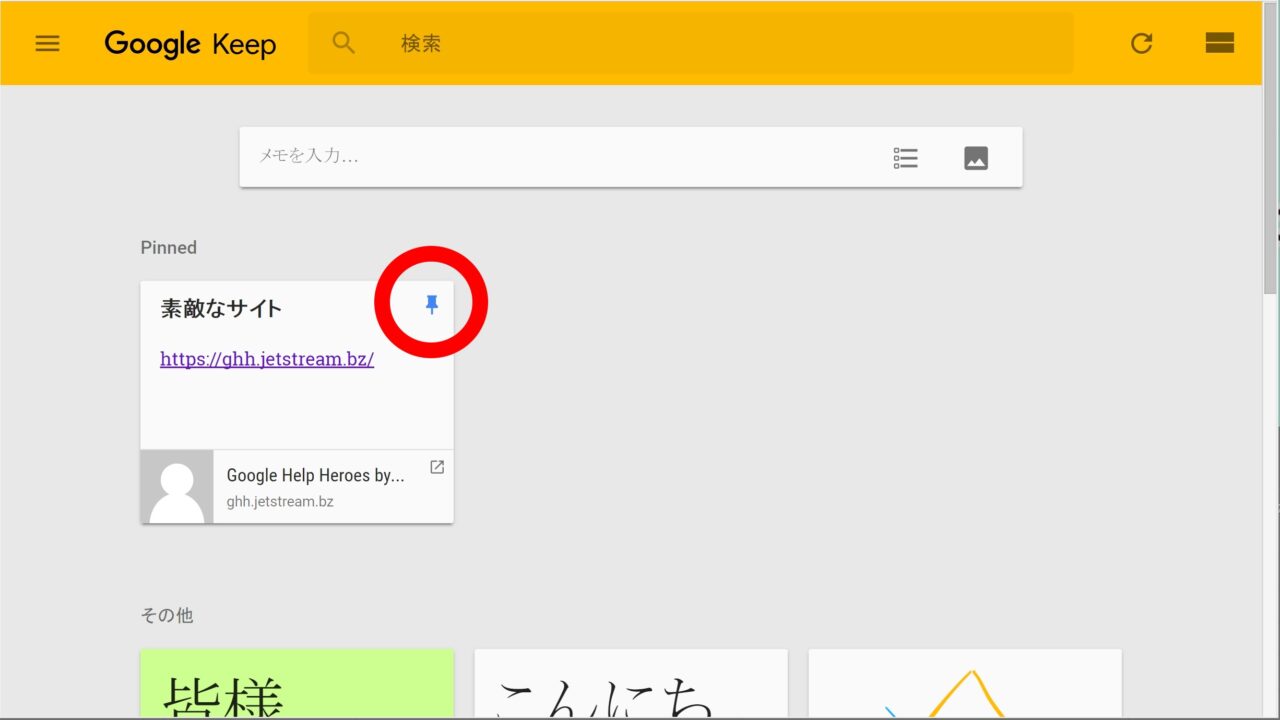Toggle the list view layout icon

(x=1219, y=43)
